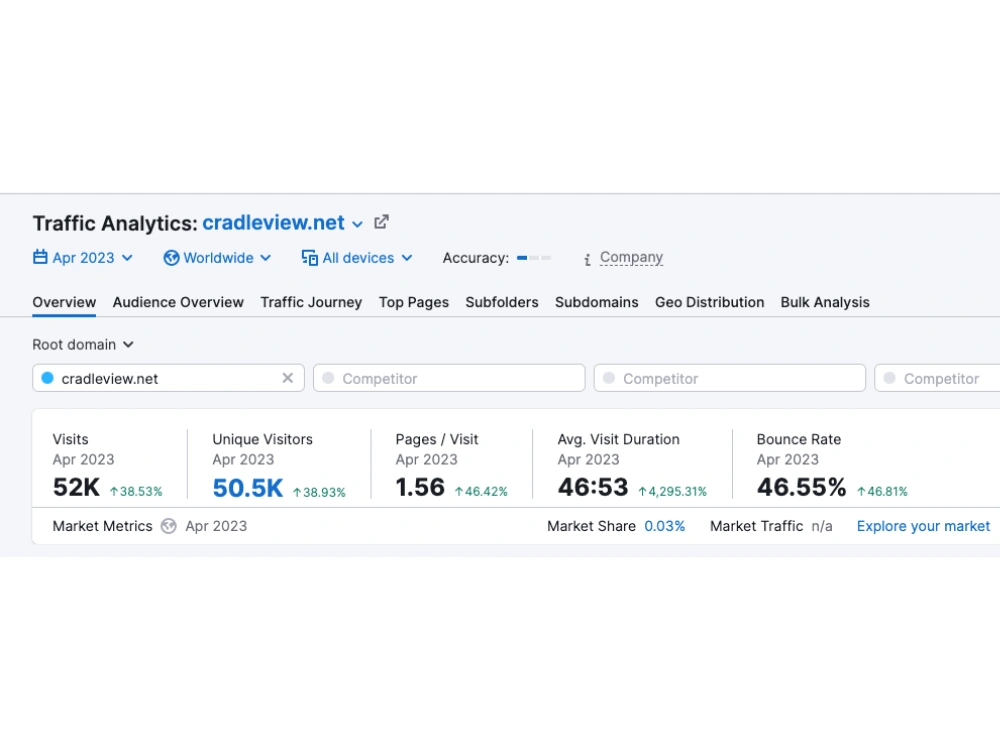Click the 50.5K Unique Visitors value
Image resolution: width=1000 pixels, height=750 pixels.
[x=247, y=488]
